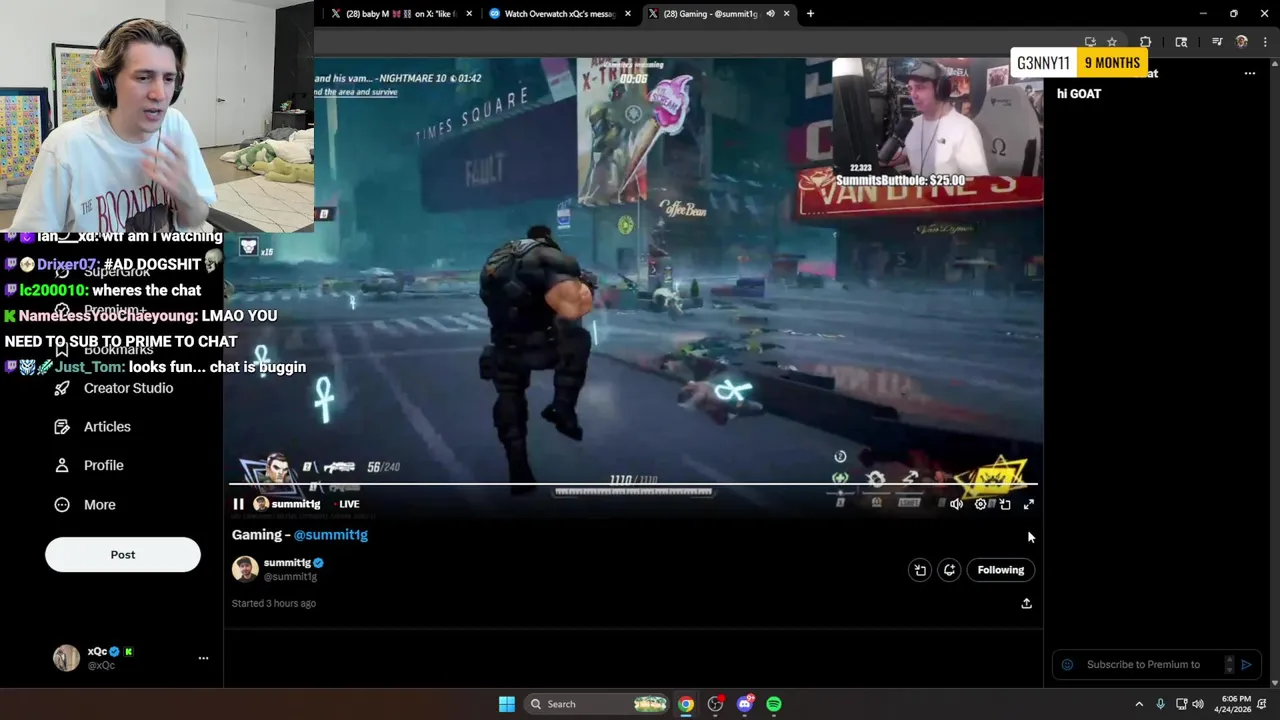Open the emoji picker in chat input
The image size is (1280, 720).
1067,665
